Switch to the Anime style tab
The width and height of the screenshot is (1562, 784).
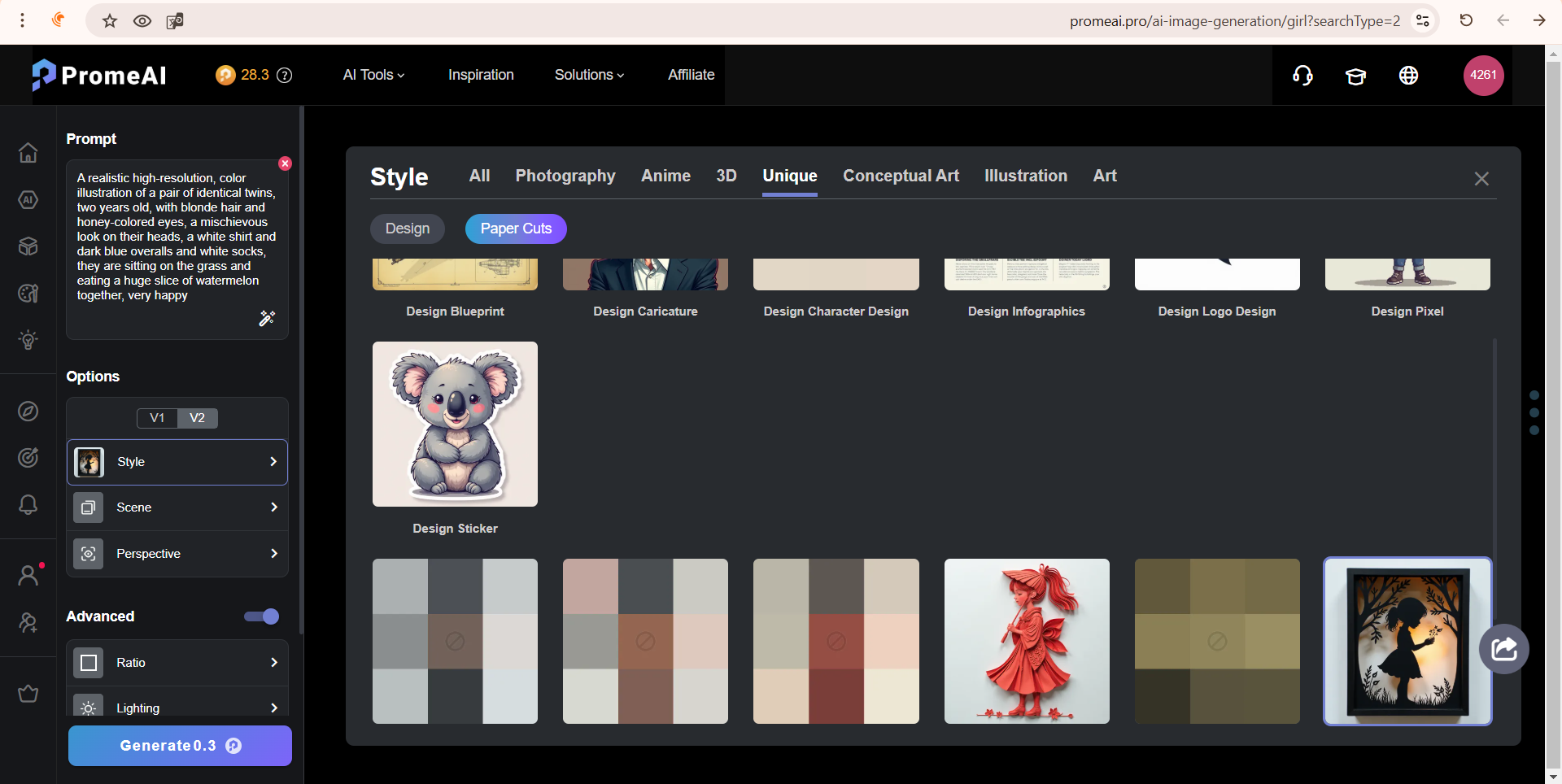(x=665, y=176)
